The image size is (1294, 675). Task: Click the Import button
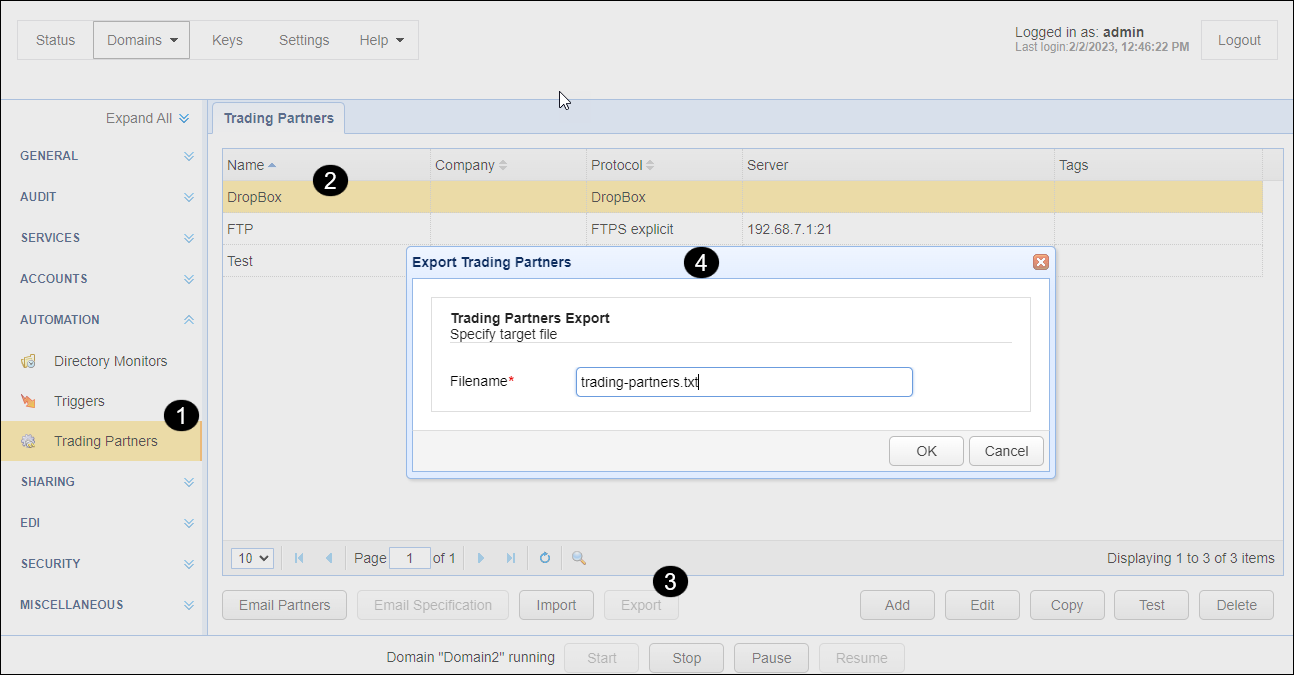pyautogui.click(x=556, y=605)
